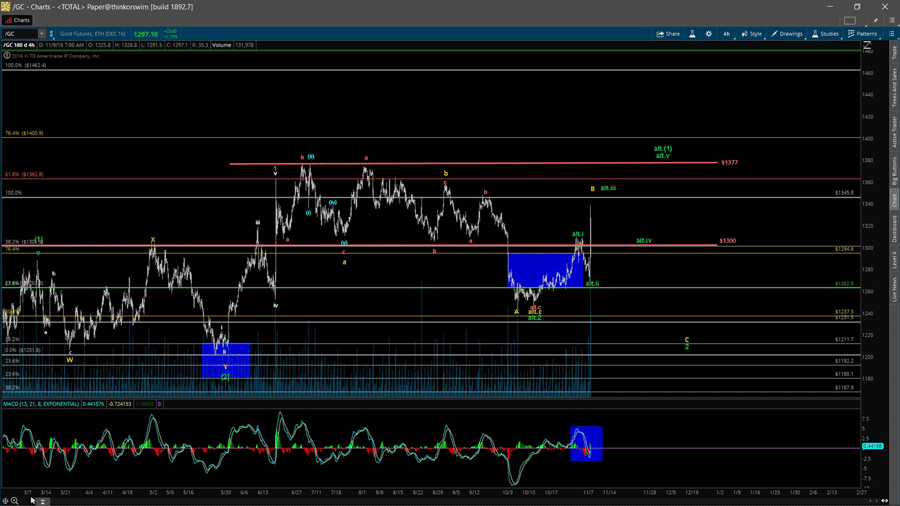
Task: Click the pin icon in top right
Action: pos(877,20)
